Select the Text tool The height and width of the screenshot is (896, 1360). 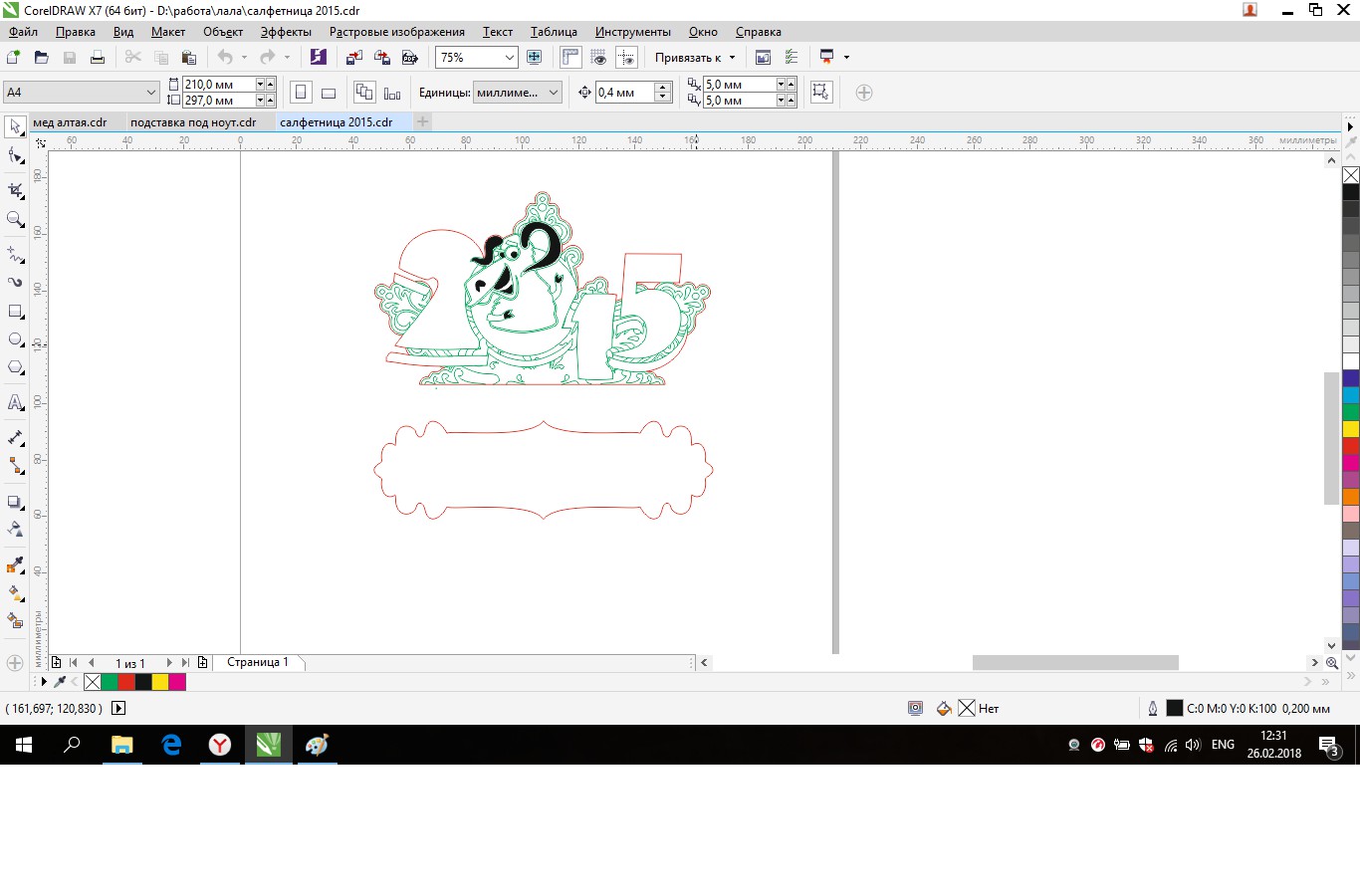coord(15,402)
